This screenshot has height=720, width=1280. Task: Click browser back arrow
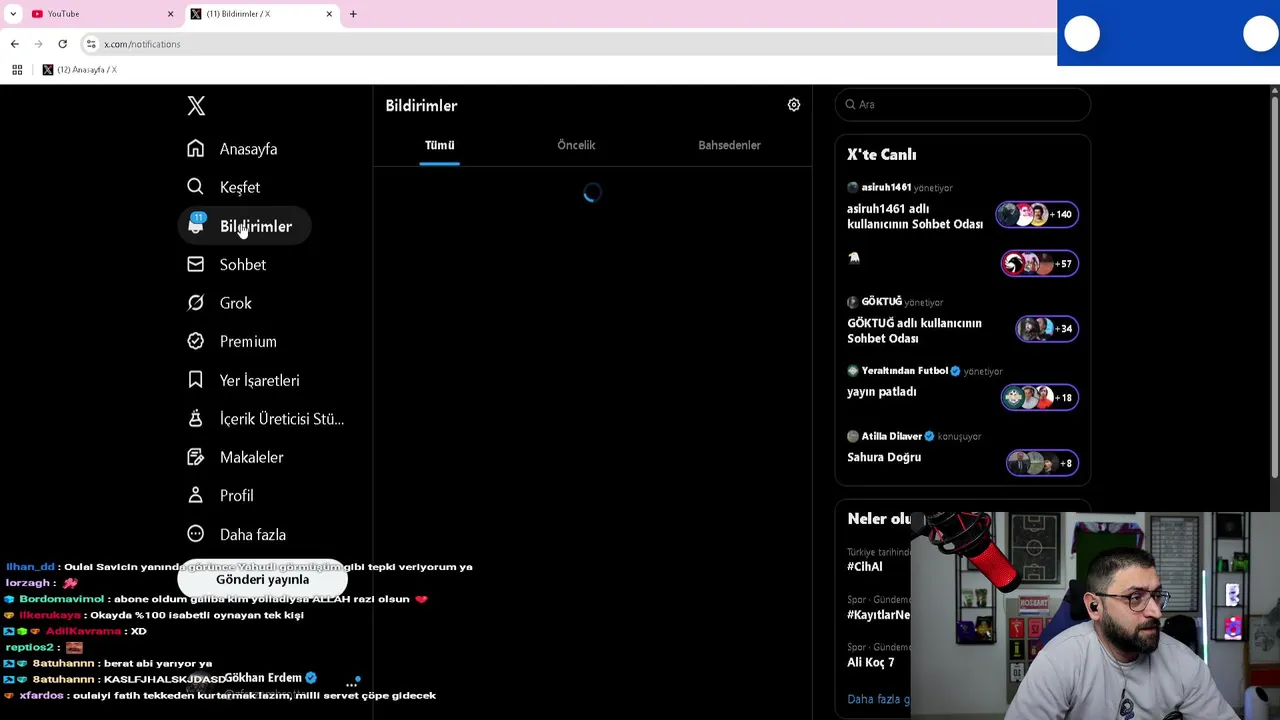tap(14, 44)
